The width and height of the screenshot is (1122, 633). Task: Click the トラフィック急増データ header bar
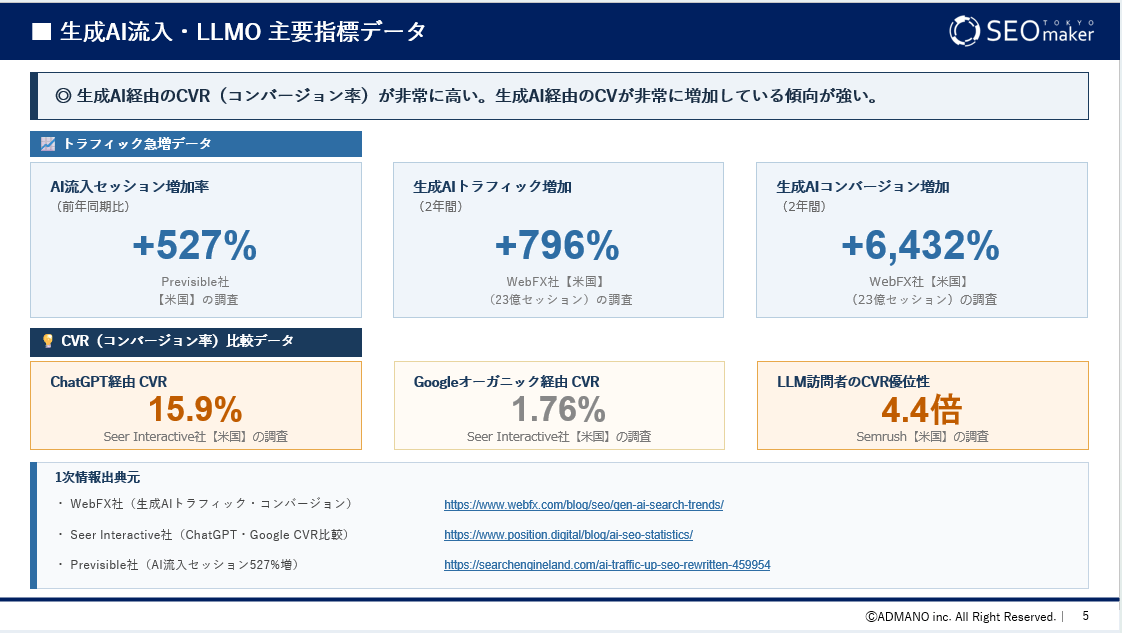[x=196, y=144]
